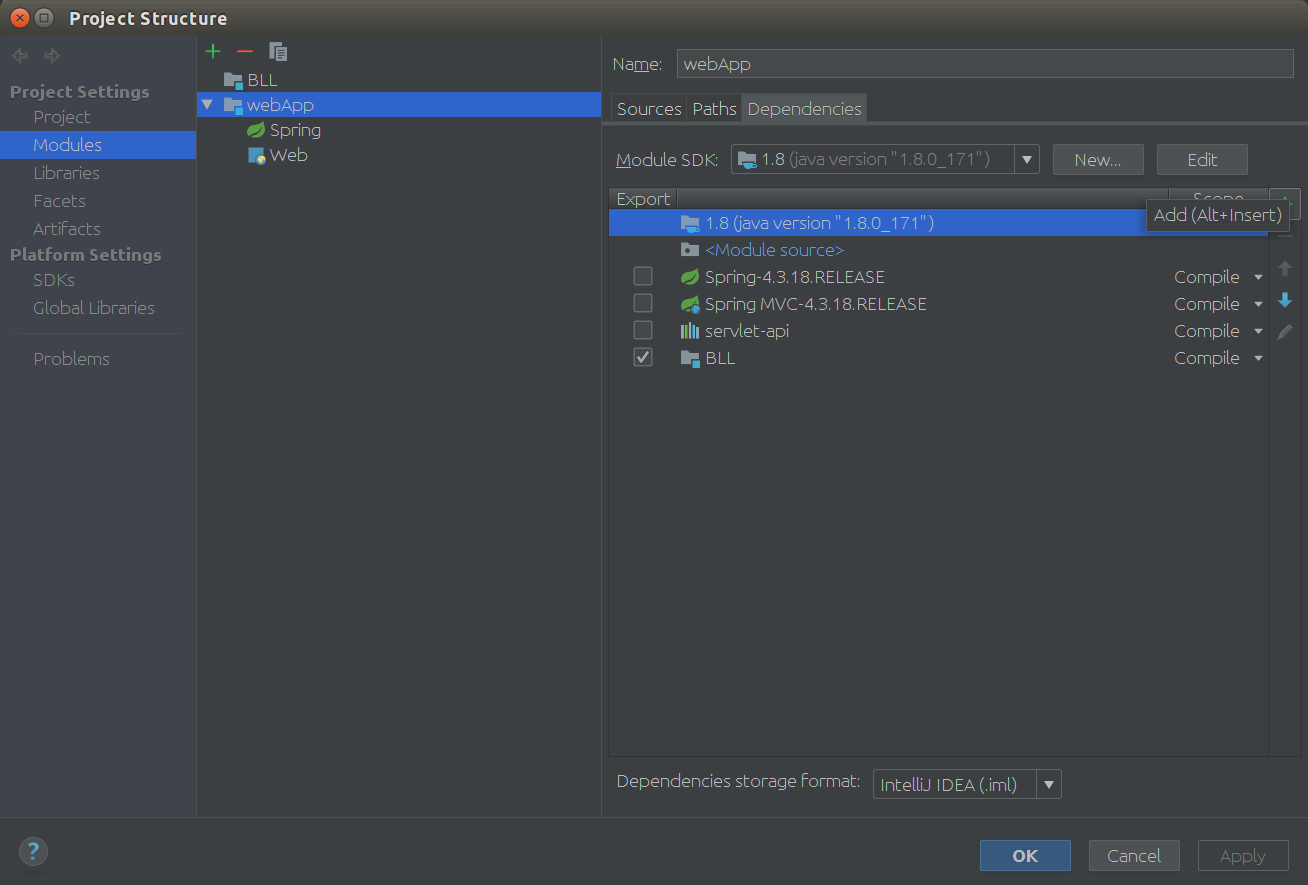Open scope dropdown for BLL
Screen dimensions: 1308x885
pos(1258,359)
